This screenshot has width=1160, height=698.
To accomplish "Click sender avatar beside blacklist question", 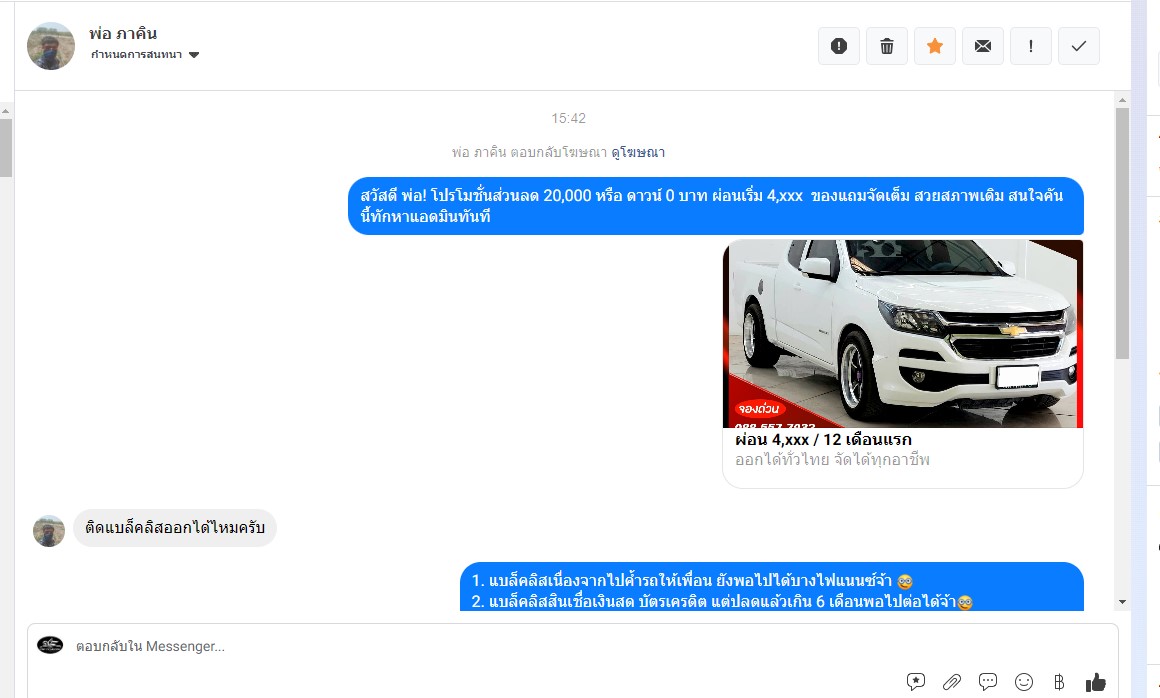I will click(x=49, y=531).
